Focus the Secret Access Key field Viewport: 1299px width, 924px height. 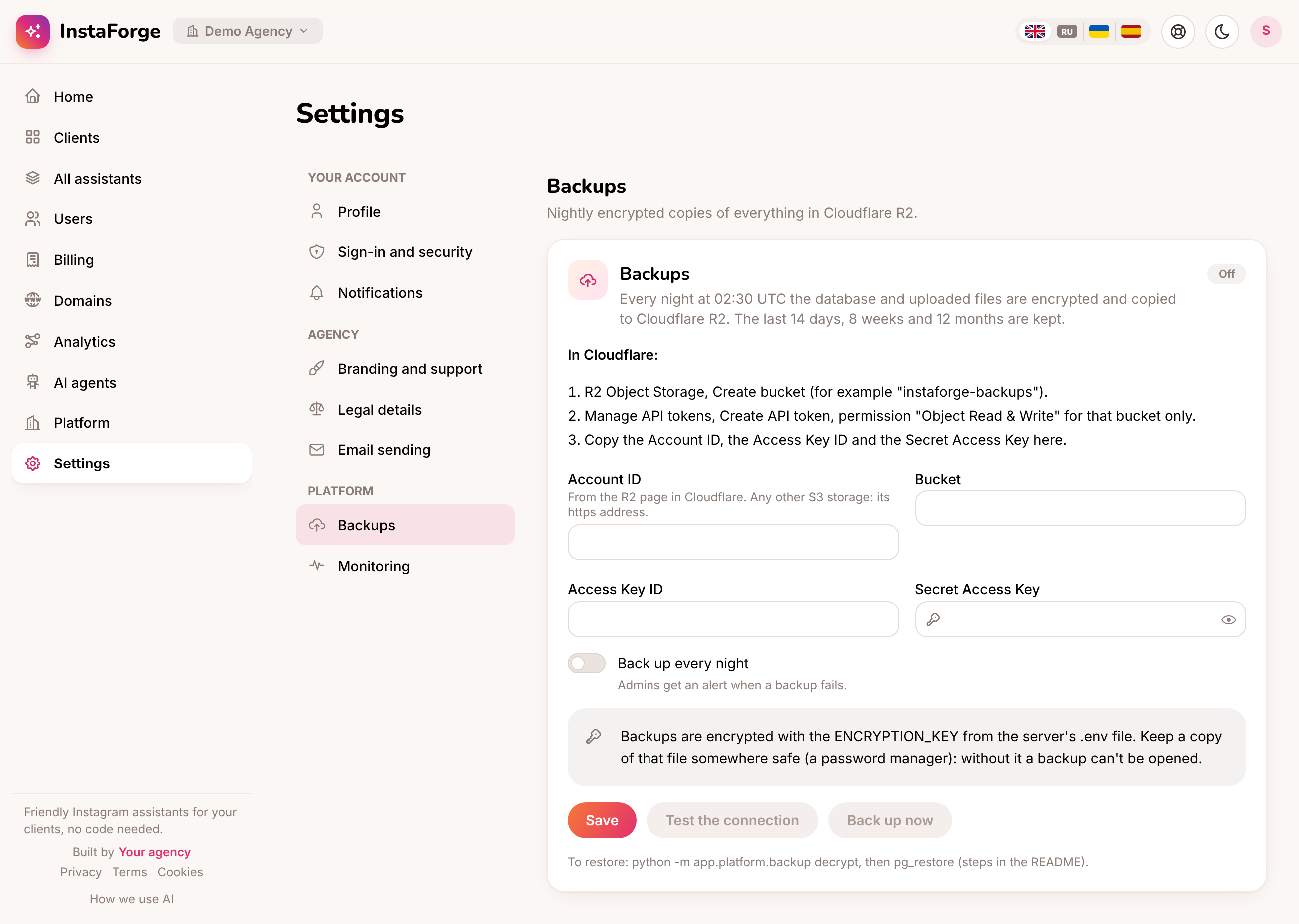(x=1080, y=620)
